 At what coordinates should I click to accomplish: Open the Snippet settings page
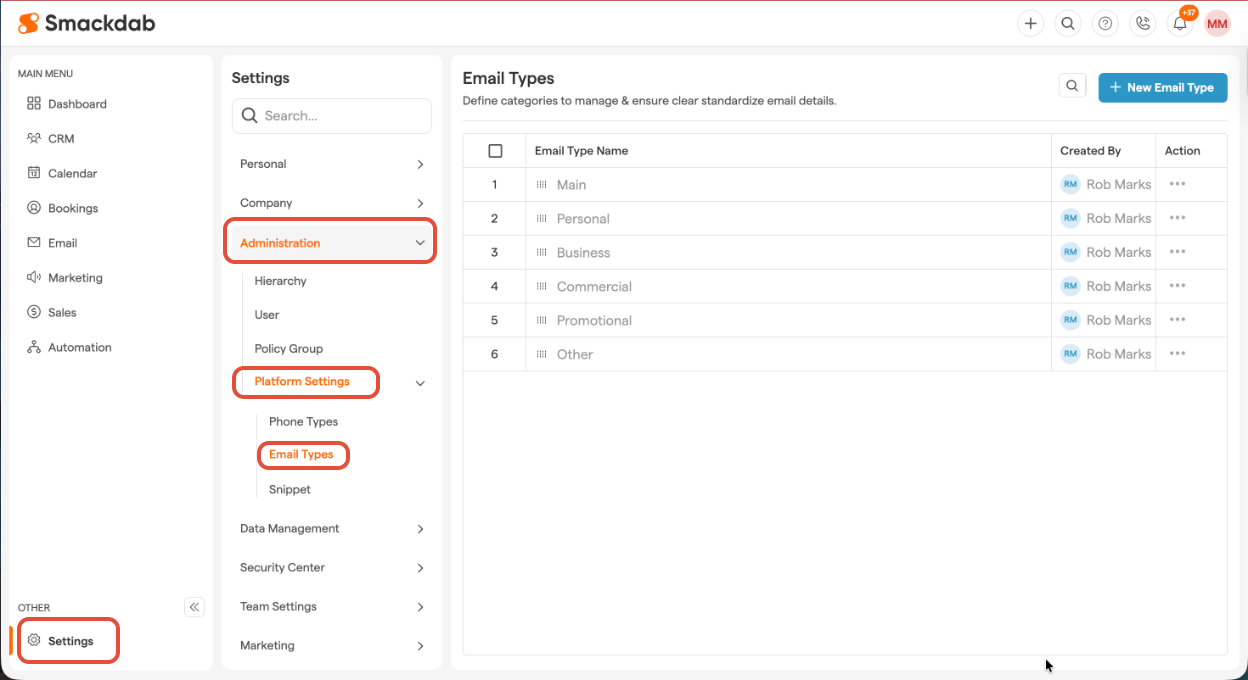pyautogui.click(x=290, y=490)
